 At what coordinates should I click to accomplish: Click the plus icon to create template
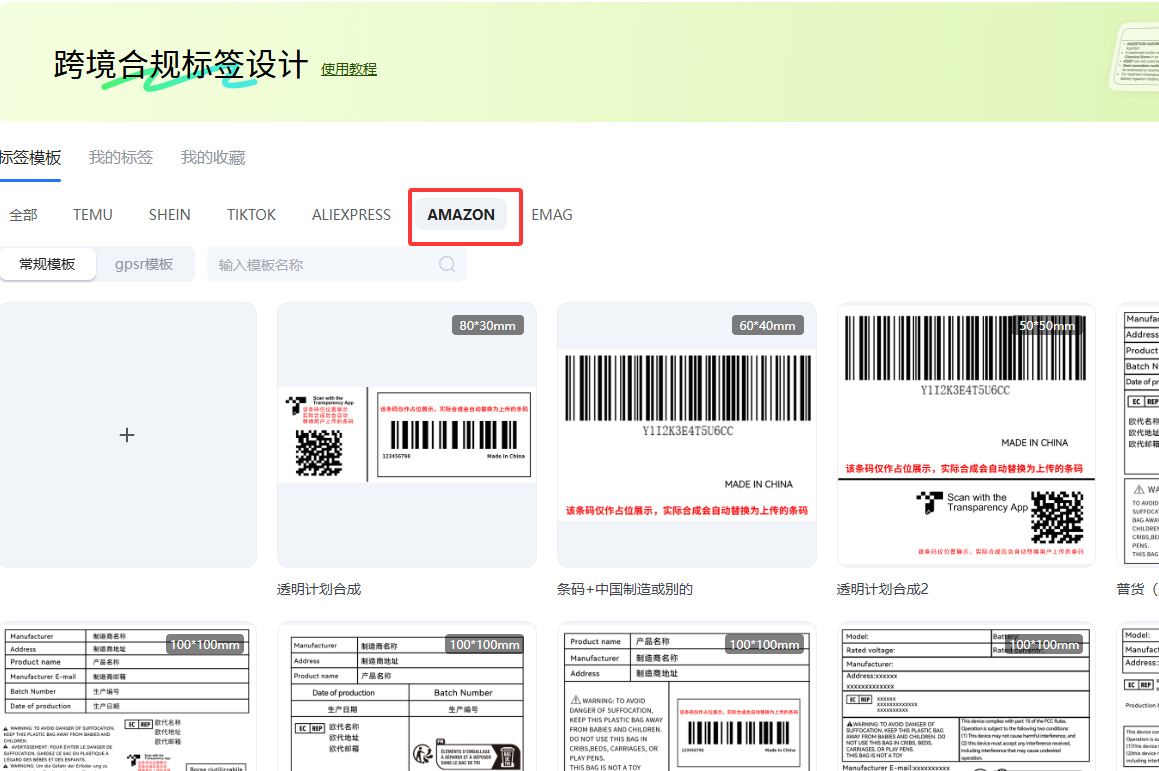127,435
